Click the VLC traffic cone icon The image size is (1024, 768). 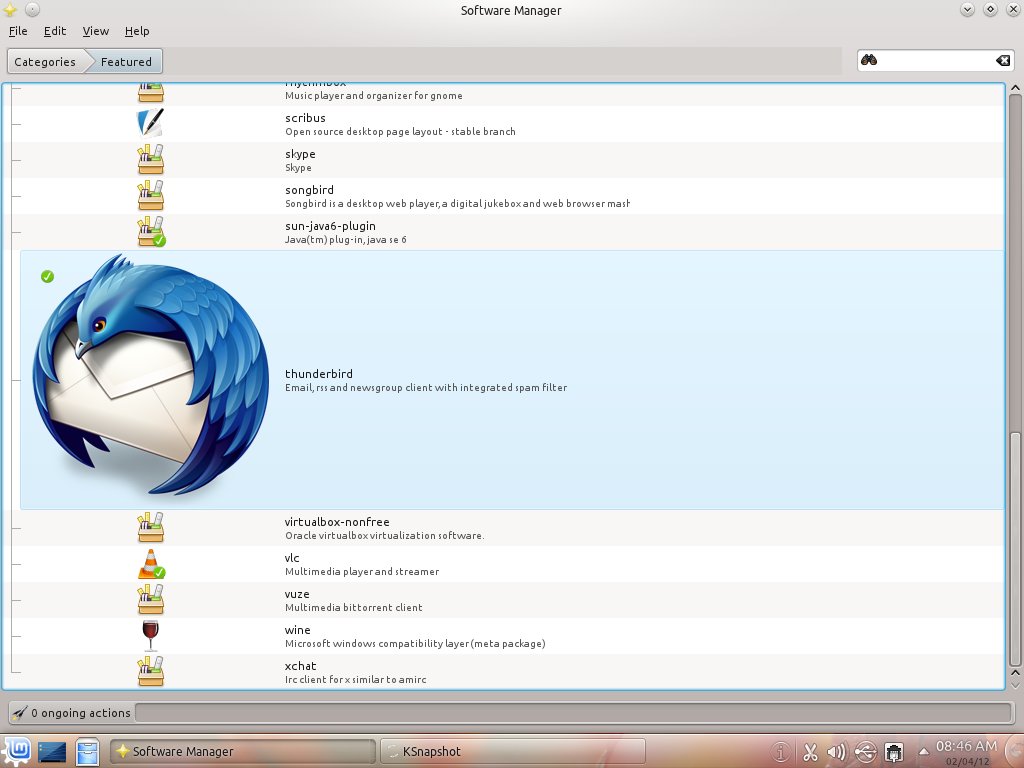click(151, 564)
